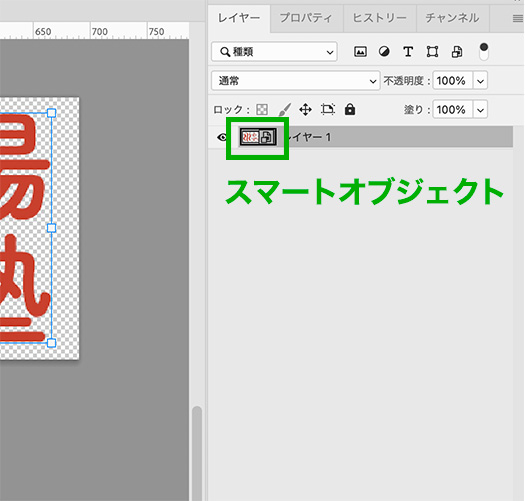
Task: Expand the 不透明度 opacity slider arrow
Action: (480, 81)
